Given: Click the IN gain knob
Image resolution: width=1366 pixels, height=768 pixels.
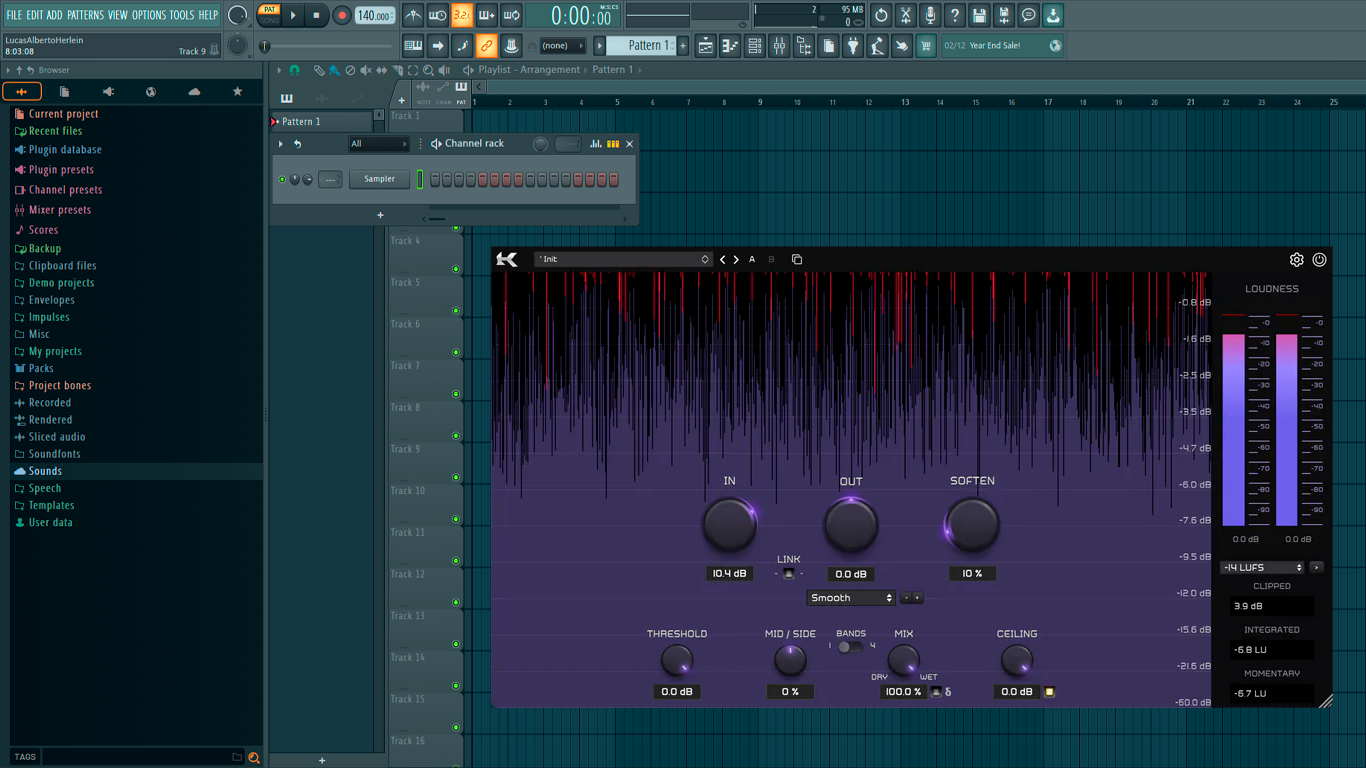Looking at the screenshot, I should point(729,524).
